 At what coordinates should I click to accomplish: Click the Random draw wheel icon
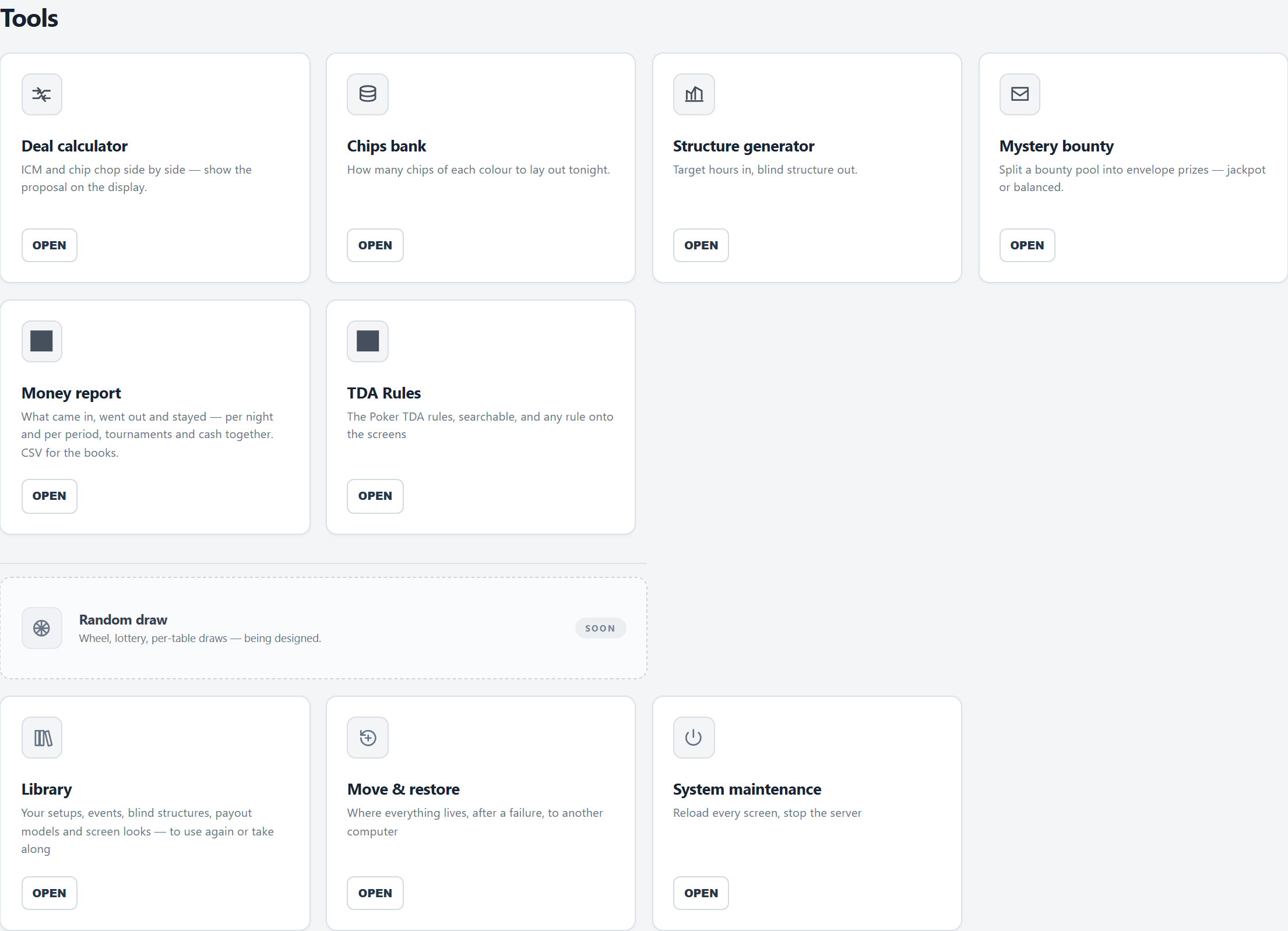[41, 628]
